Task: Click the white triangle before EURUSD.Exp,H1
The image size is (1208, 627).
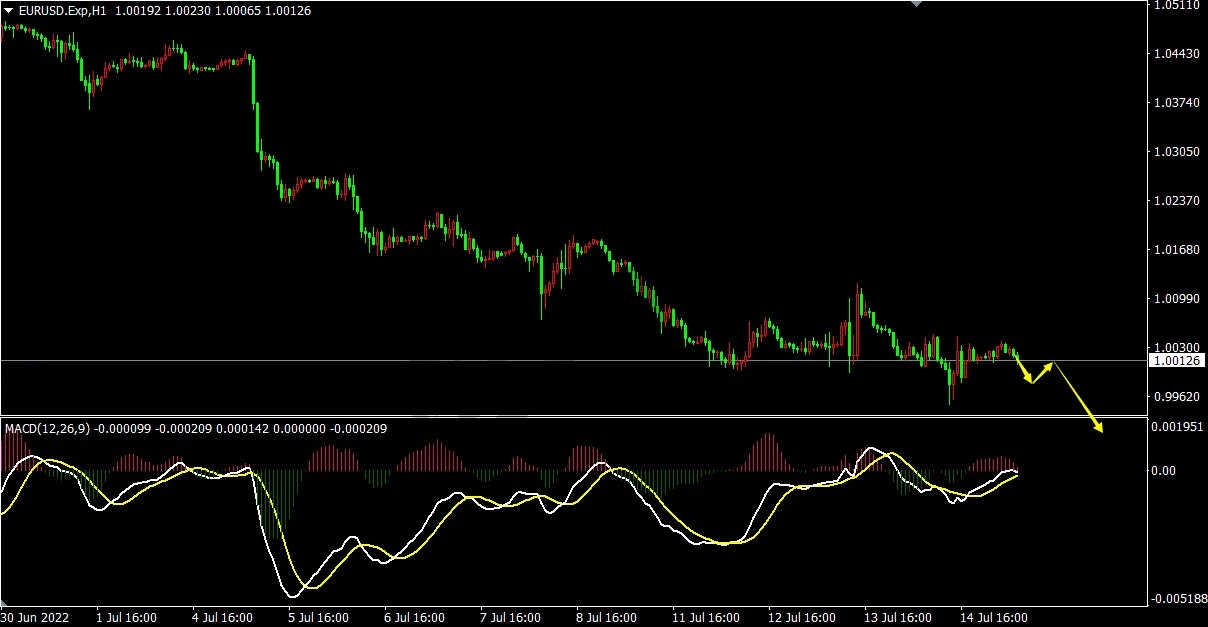Action: pos(9,9)
